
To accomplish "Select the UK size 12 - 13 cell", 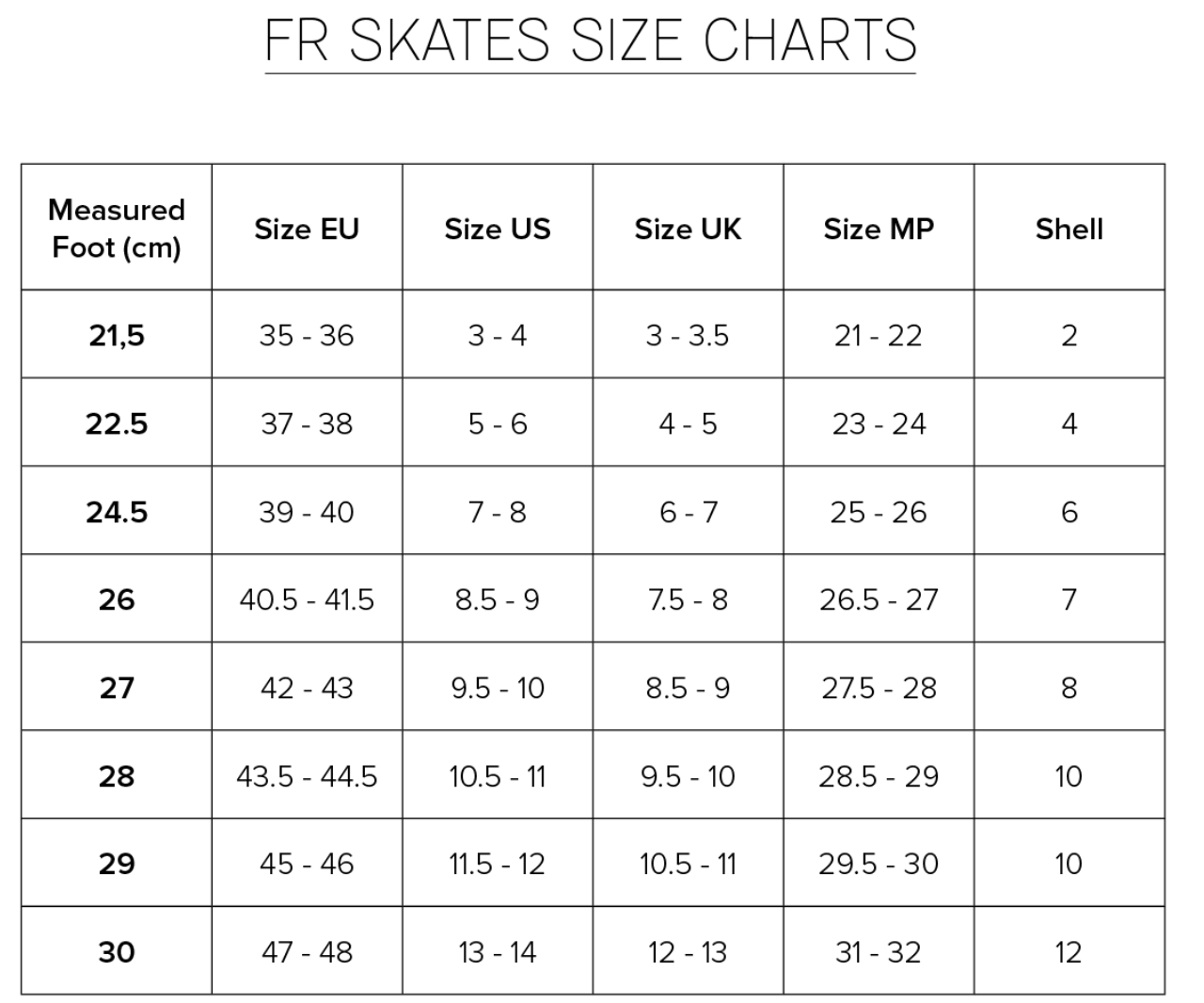I will [688, 952].
